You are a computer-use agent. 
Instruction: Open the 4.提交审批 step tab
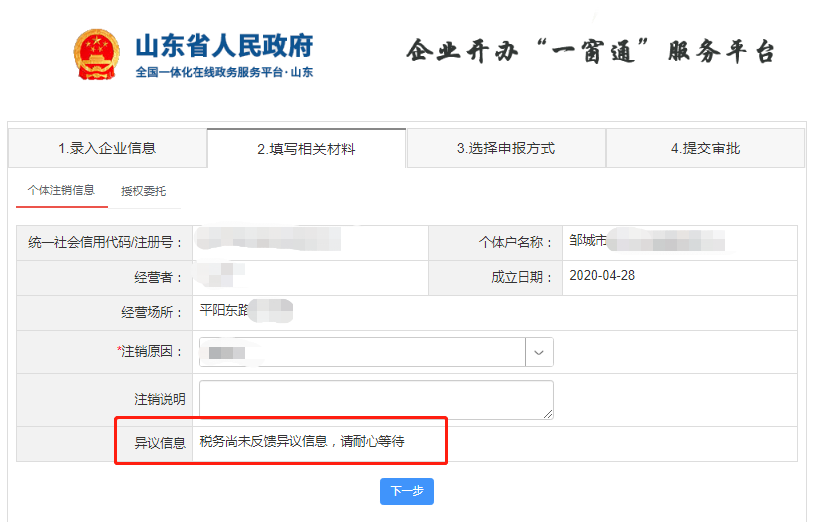point(705,148)
